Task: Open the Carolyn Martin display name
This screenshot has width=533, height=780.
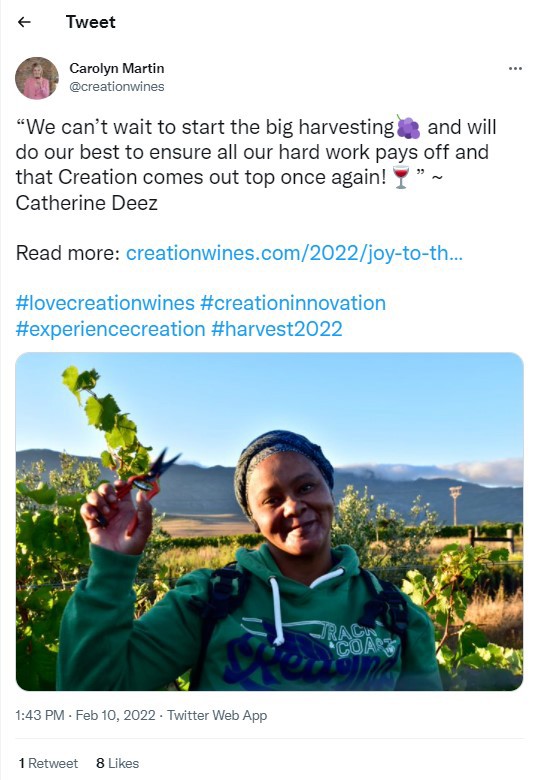Action: pyautogui.click(x=116, y=68)
